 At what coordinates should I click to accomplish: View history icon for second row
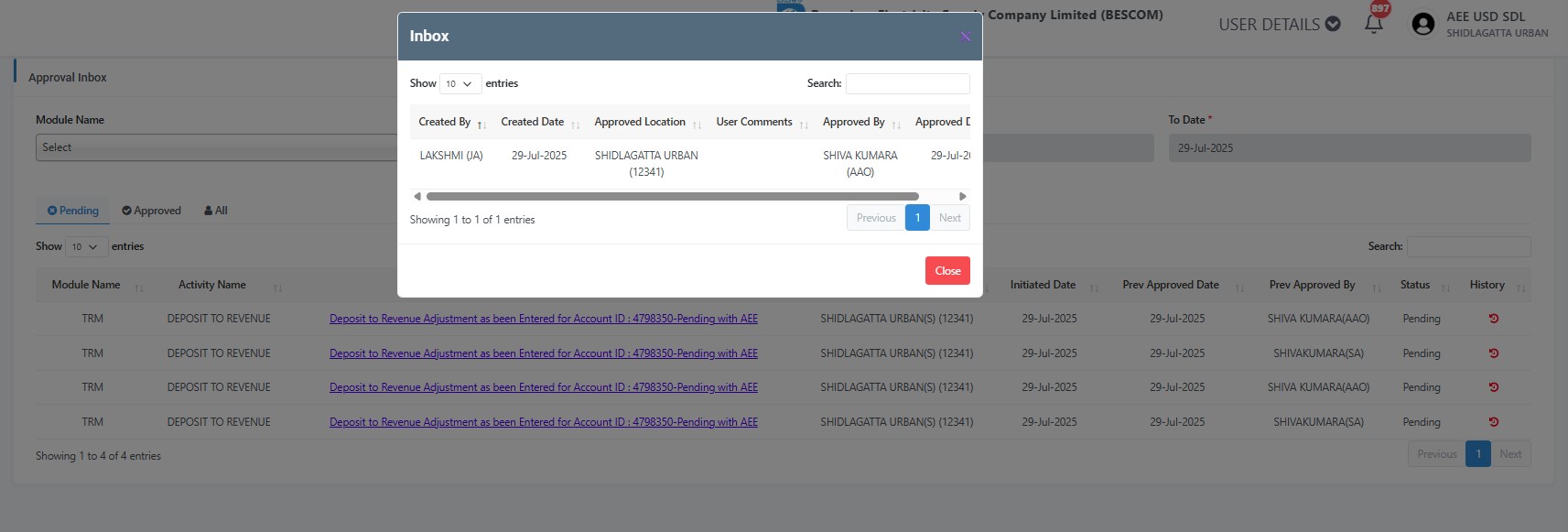coord(1494,353)
